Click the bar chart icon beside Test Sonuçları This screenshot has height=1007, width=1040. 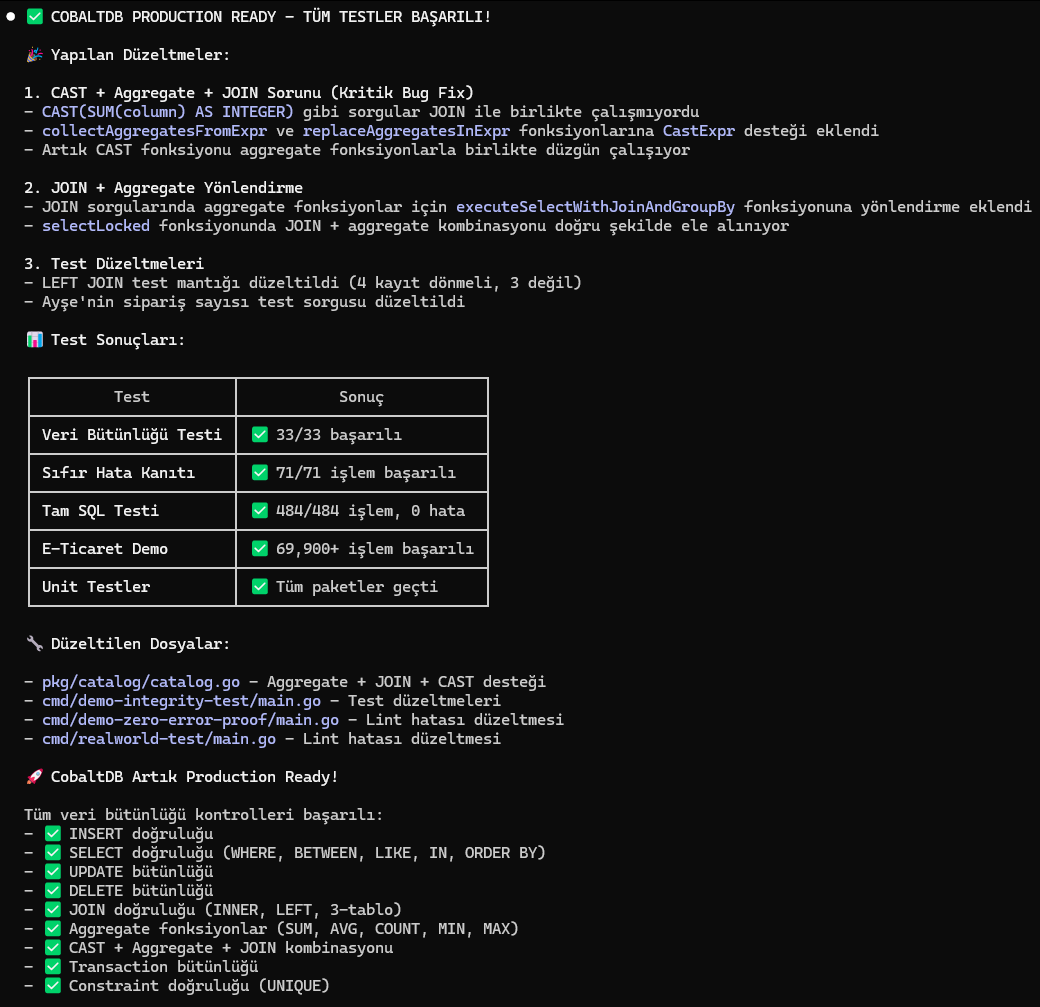pyautogui.click(x=34, y=340)
